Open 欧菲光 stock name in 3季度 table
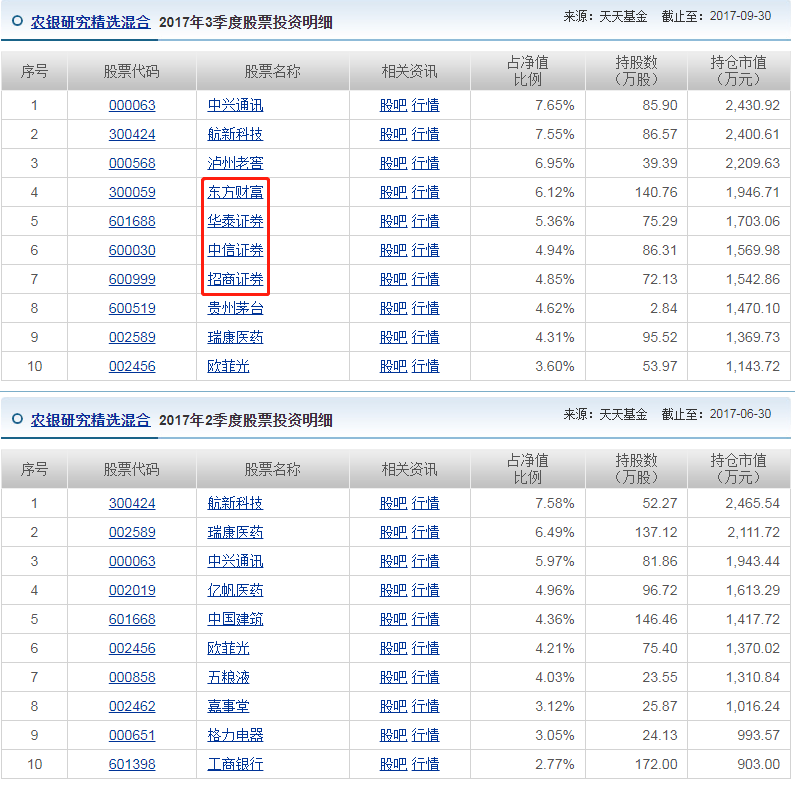Viewport: 795px width, 787px height. coord(228,366)
